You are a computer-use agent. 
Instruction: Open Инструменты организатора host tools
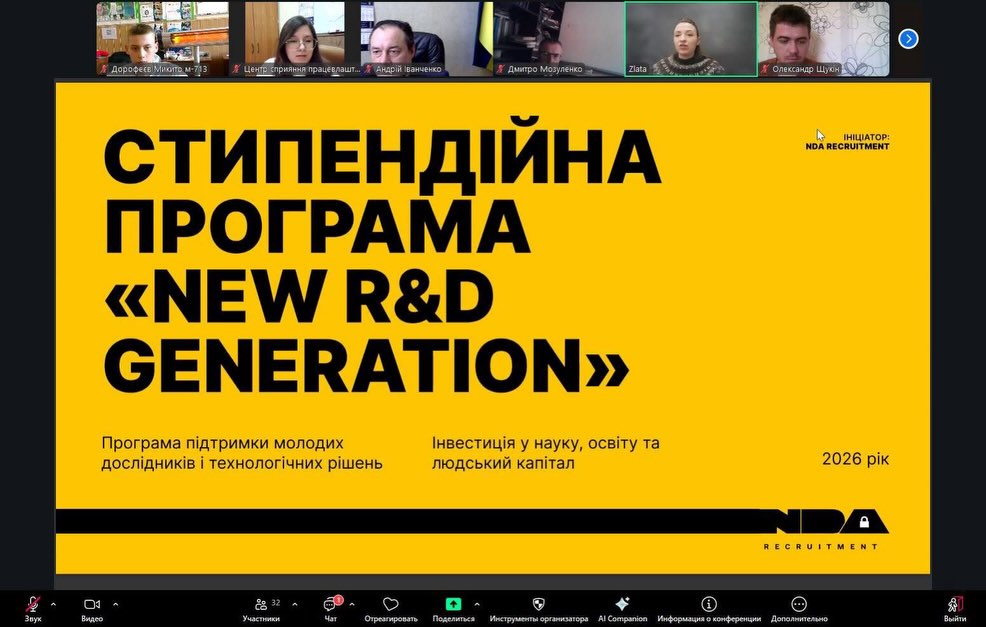pos(538,605)
